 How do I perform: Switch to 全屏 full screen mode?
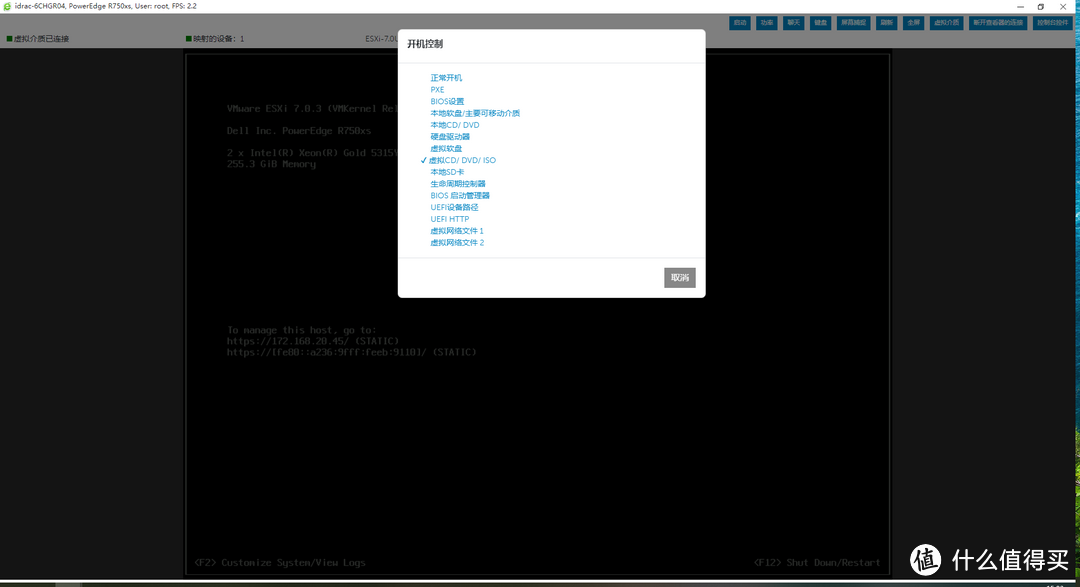913,22
